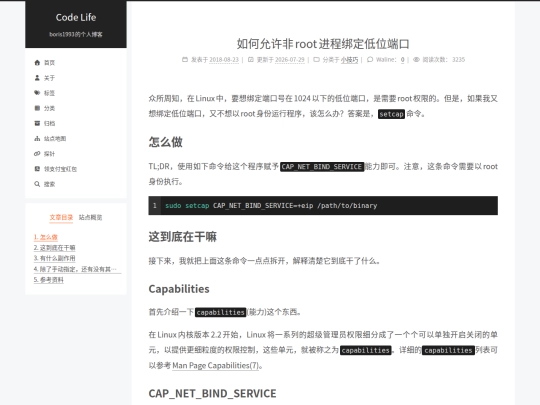Open section 3 有什么副作用
540x405 pixels.
pyautogui.click(x=54, y=258)
